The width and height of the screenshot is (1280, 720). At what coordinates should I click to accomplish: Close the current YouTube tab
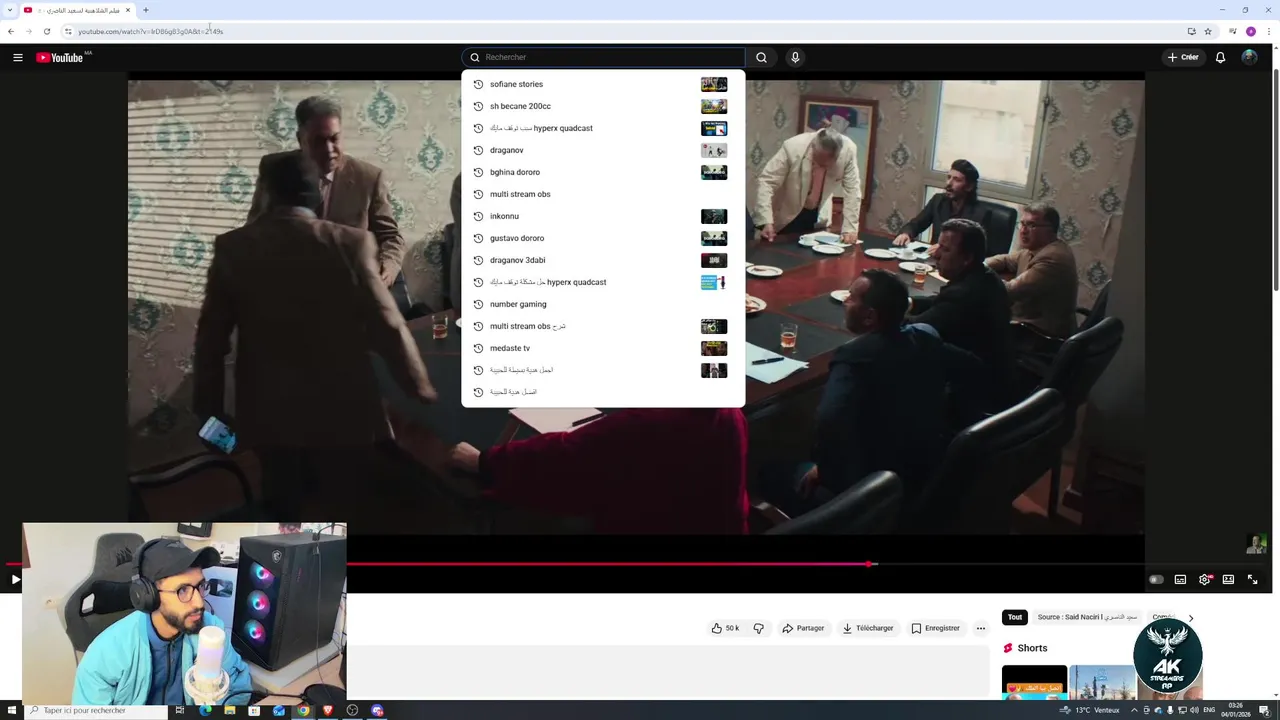click(x=128, y=10)
